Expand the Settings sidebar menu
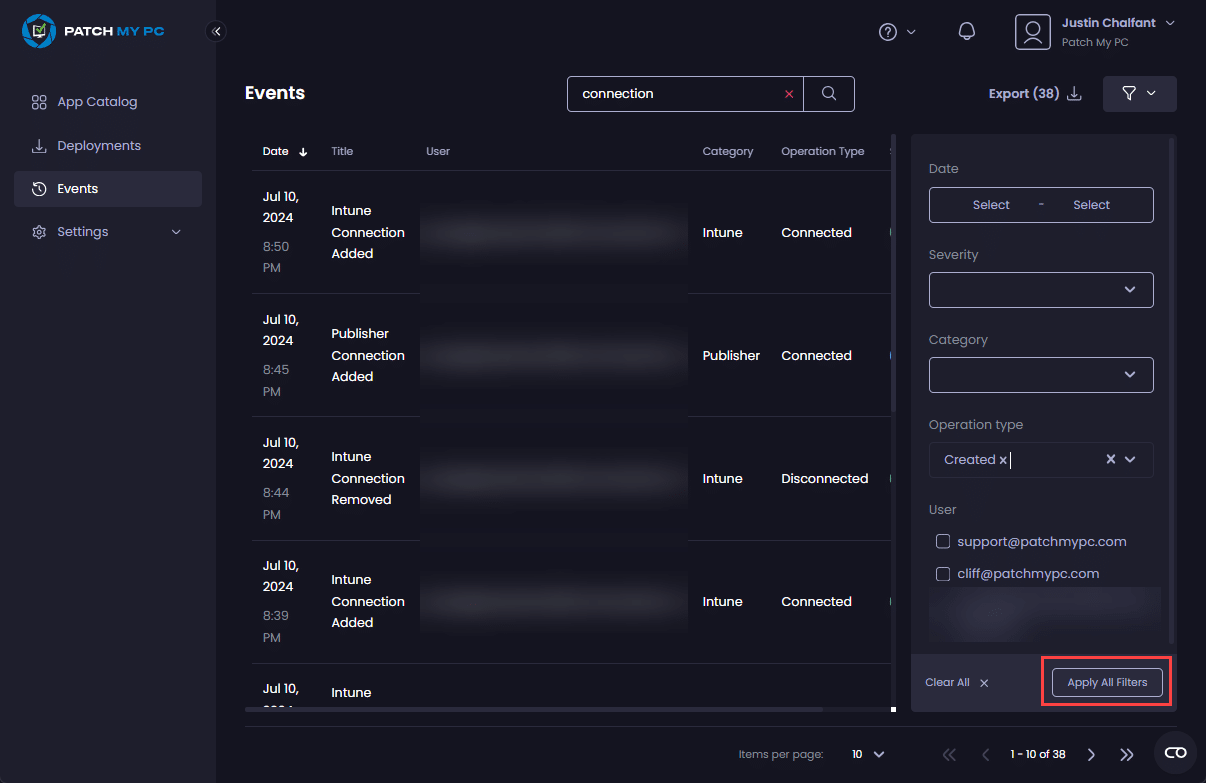This screenshot has width=1206, height=783. point(107,232)
